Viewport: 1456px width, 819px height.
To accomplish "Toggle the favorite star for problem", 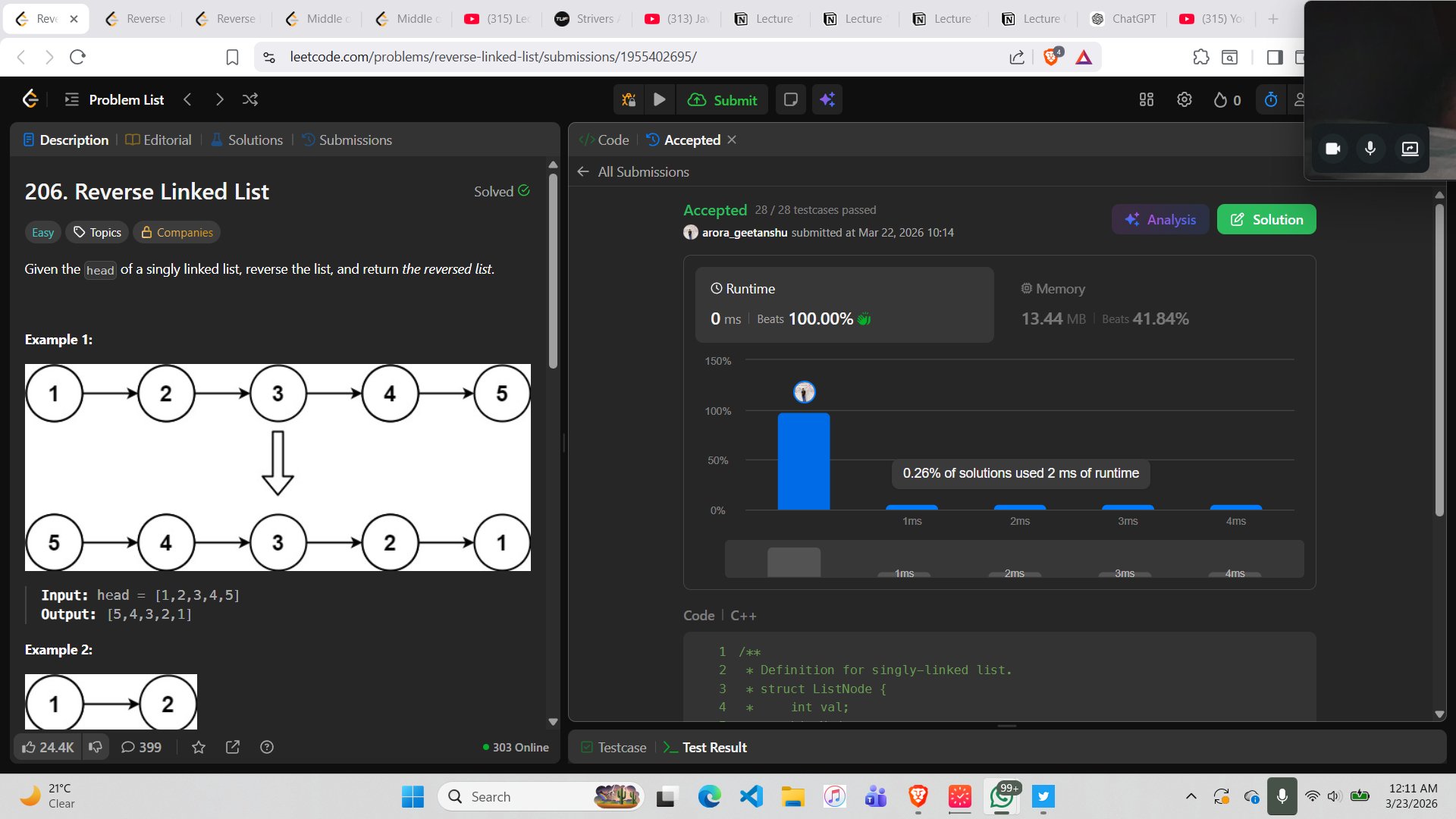I will point(199,747).
